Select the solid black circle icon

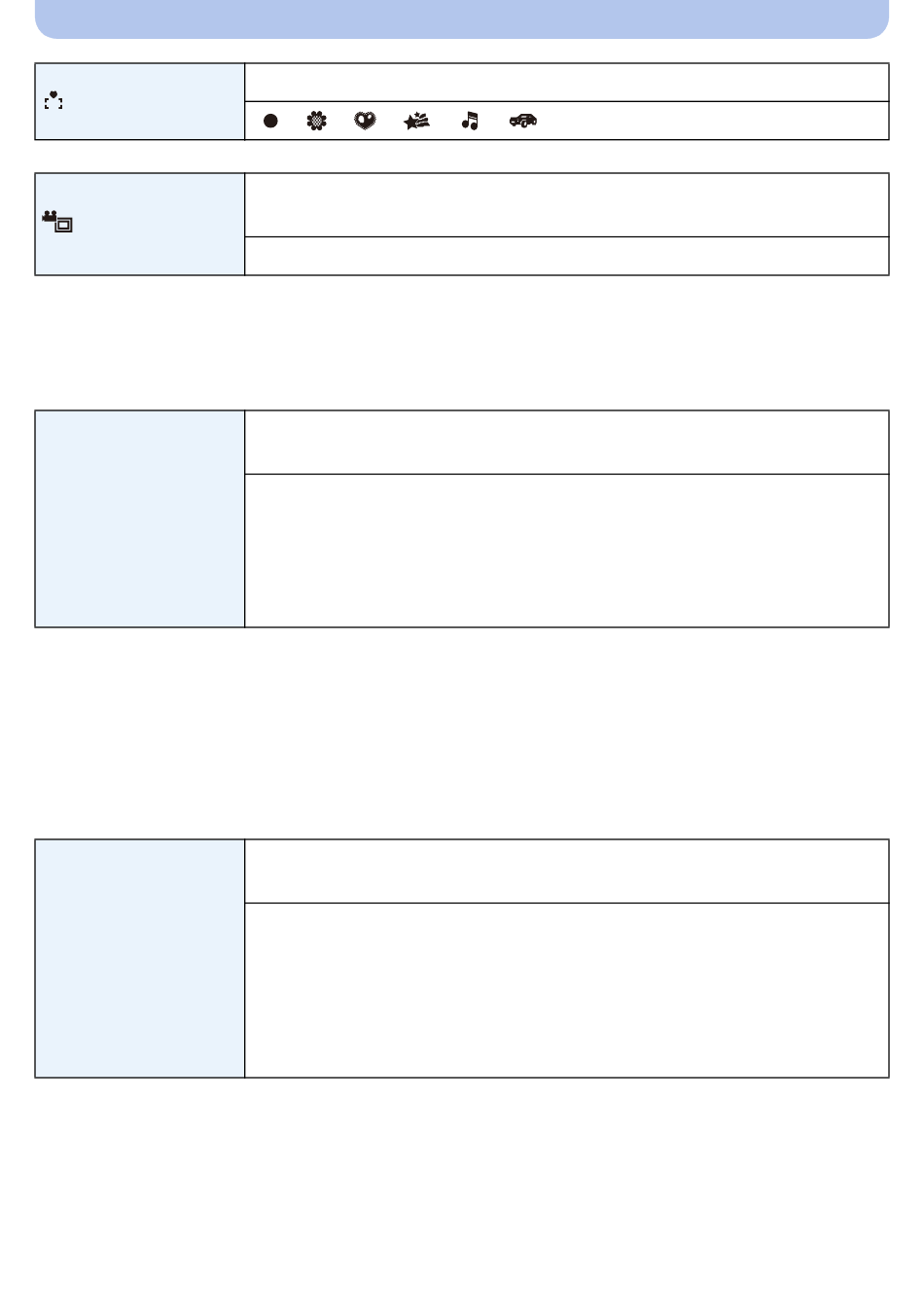click(x=270, y=121)
